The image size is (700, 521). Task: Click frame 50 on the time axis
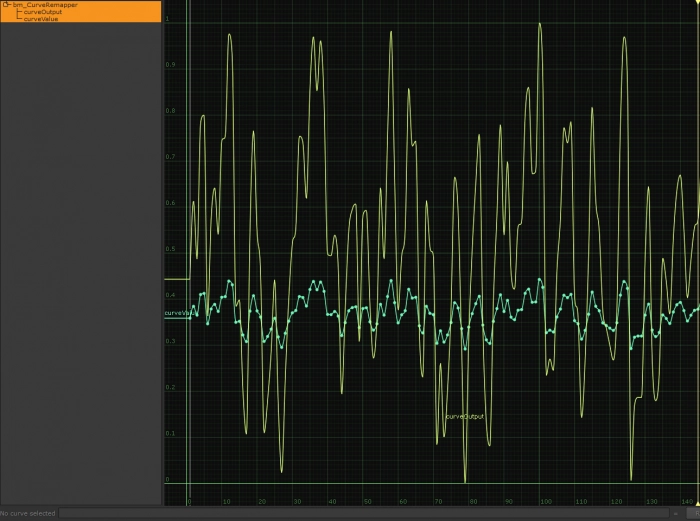(367, 501)
